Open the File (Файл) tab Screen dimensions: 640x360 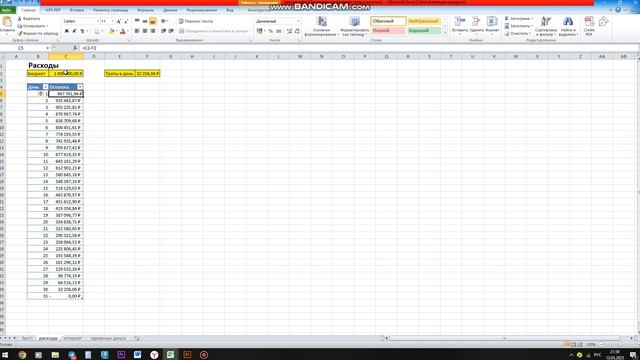point(7,10)
